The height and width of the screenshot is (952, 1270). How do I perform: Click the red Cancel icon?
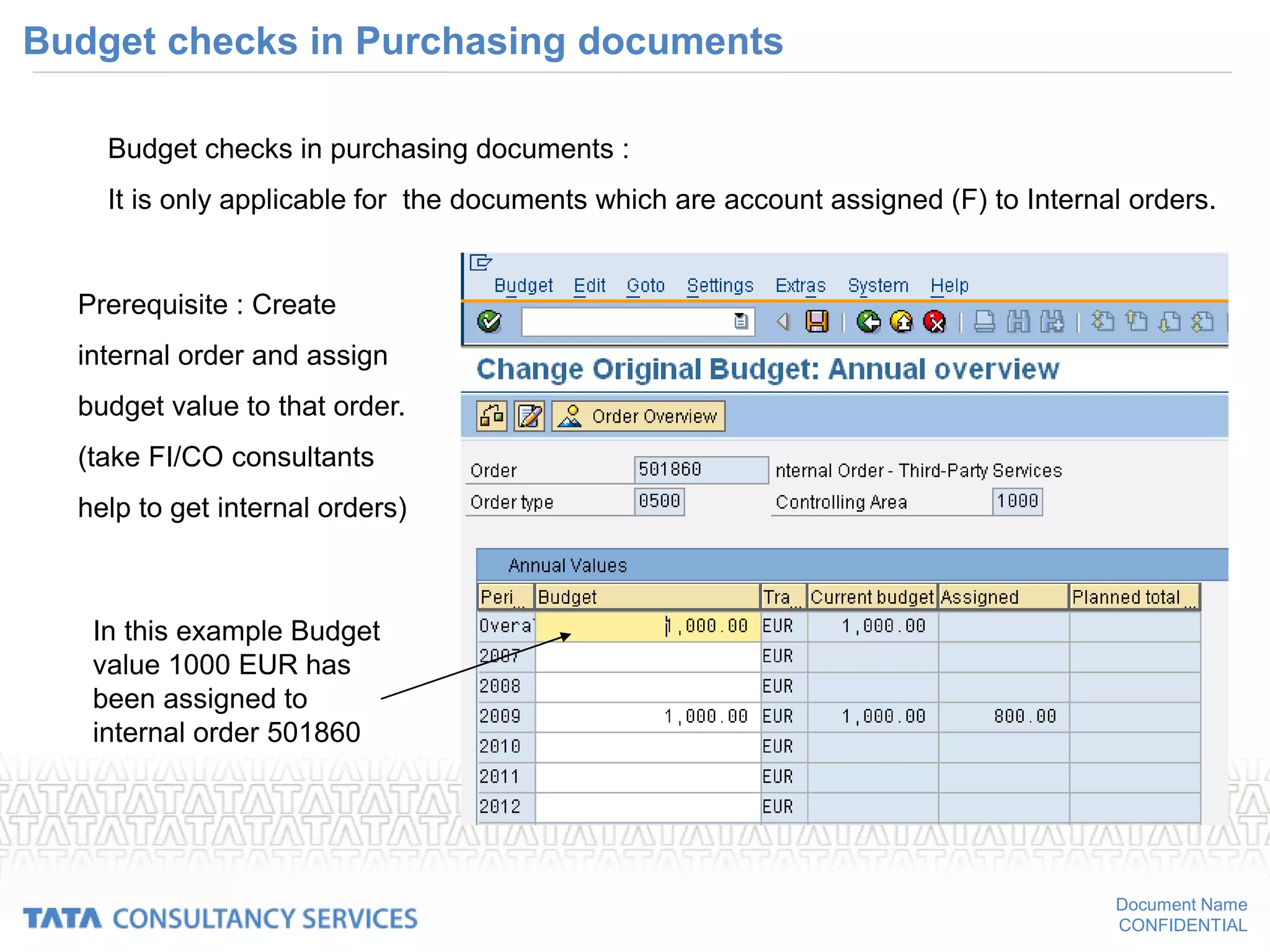point(935,322)
